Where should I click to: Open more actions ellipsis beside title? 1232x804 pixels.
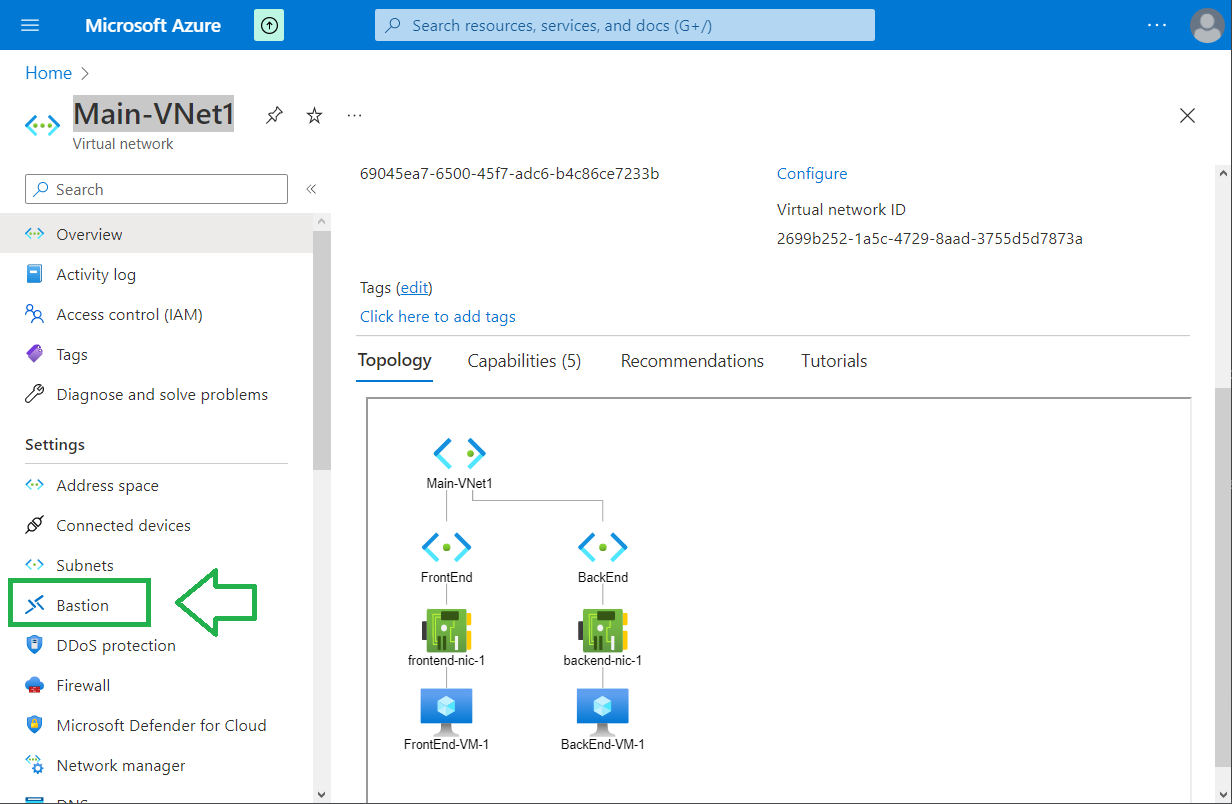[x=354, y=116]
